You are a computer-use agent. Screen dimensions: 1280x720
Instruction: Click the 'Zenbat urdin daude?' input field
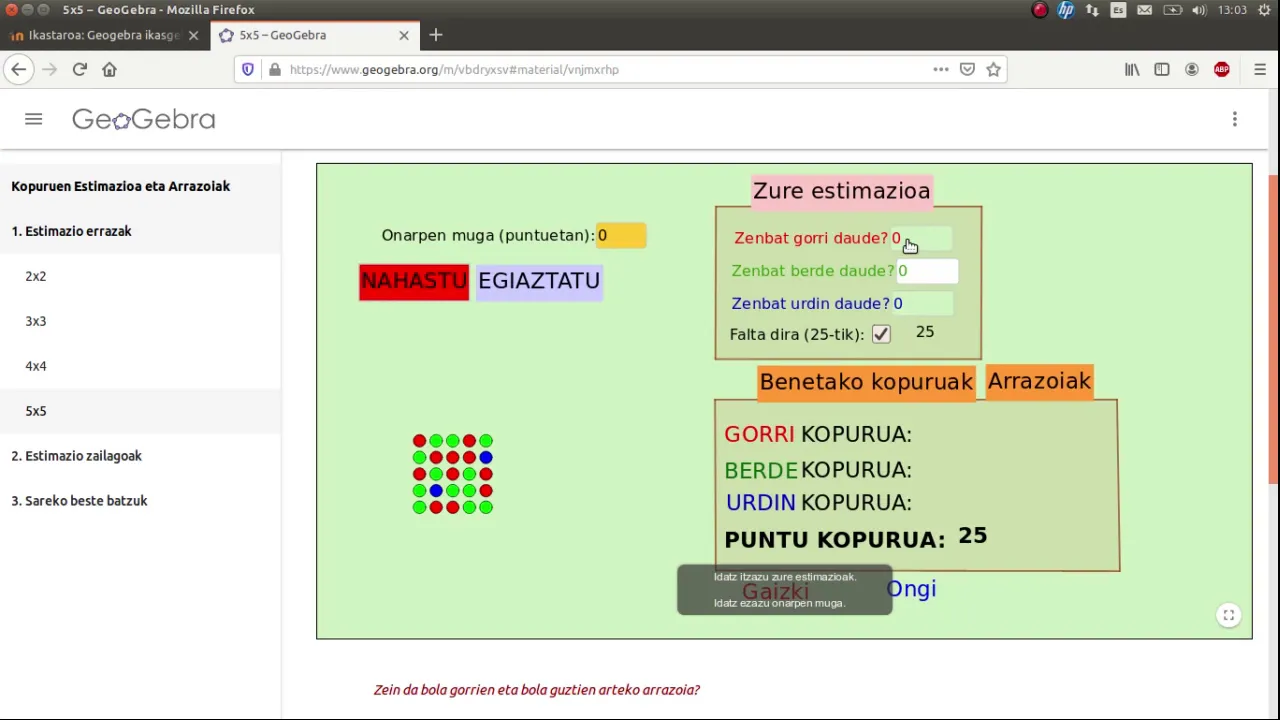pos(922,304)
